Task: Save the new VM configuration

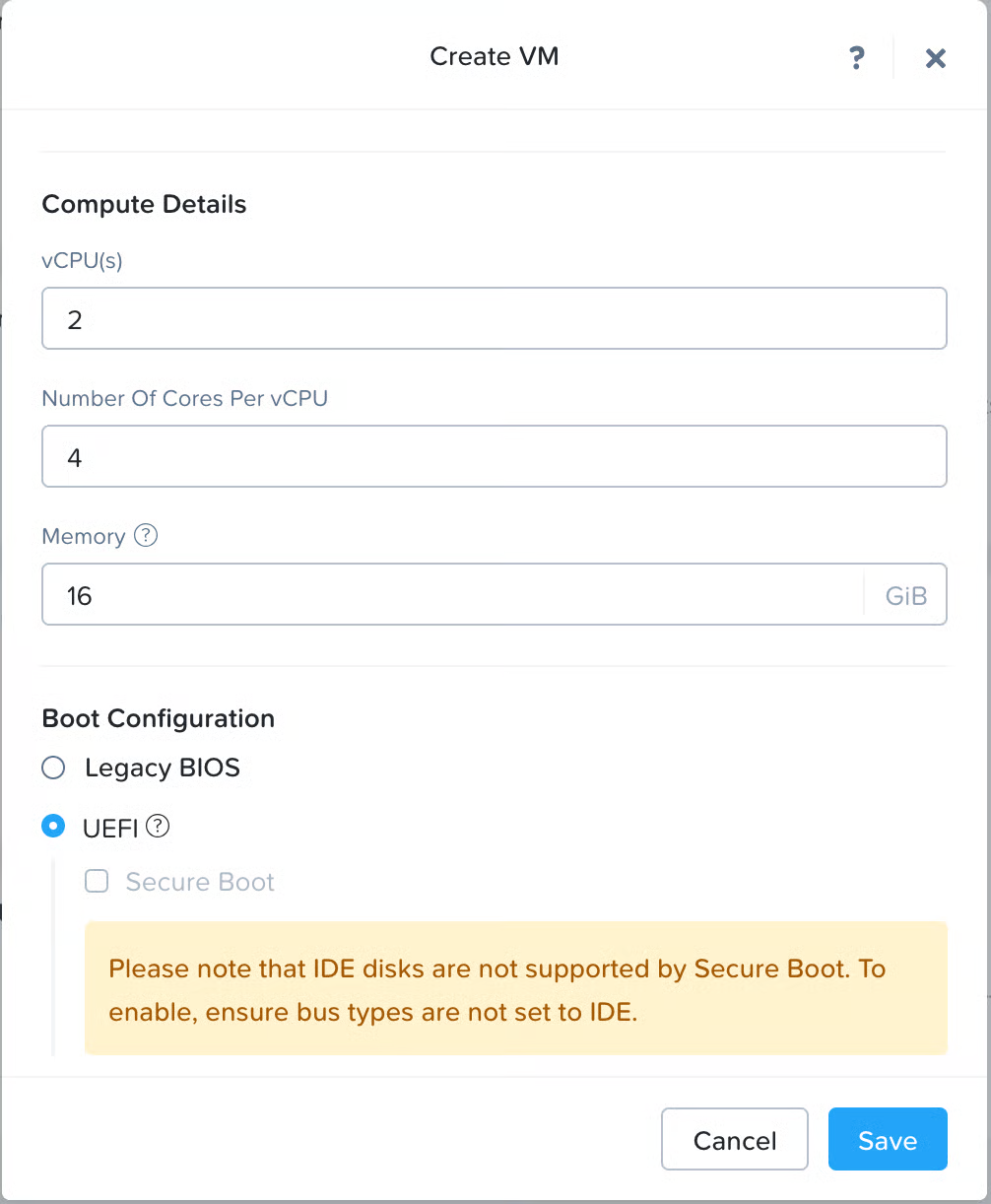Action: [x=887, y=1140]
